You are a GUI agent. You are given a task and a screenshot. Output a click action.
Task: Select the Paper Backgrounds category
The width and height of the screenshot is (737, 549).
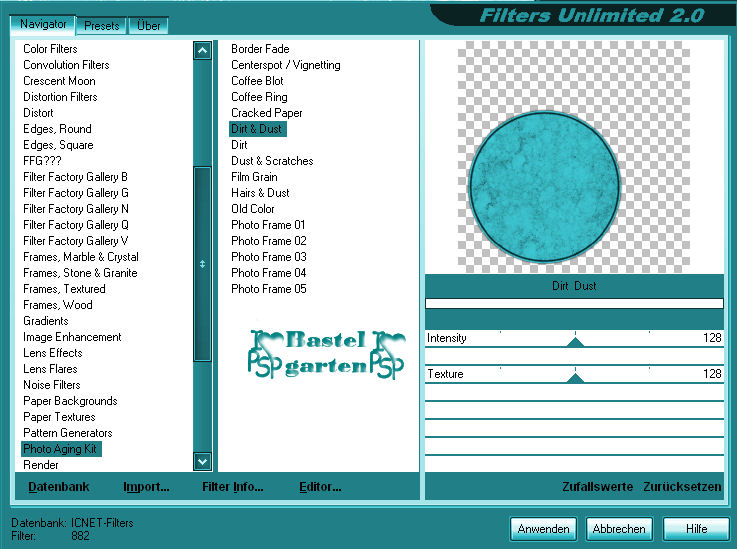point(70,400)
